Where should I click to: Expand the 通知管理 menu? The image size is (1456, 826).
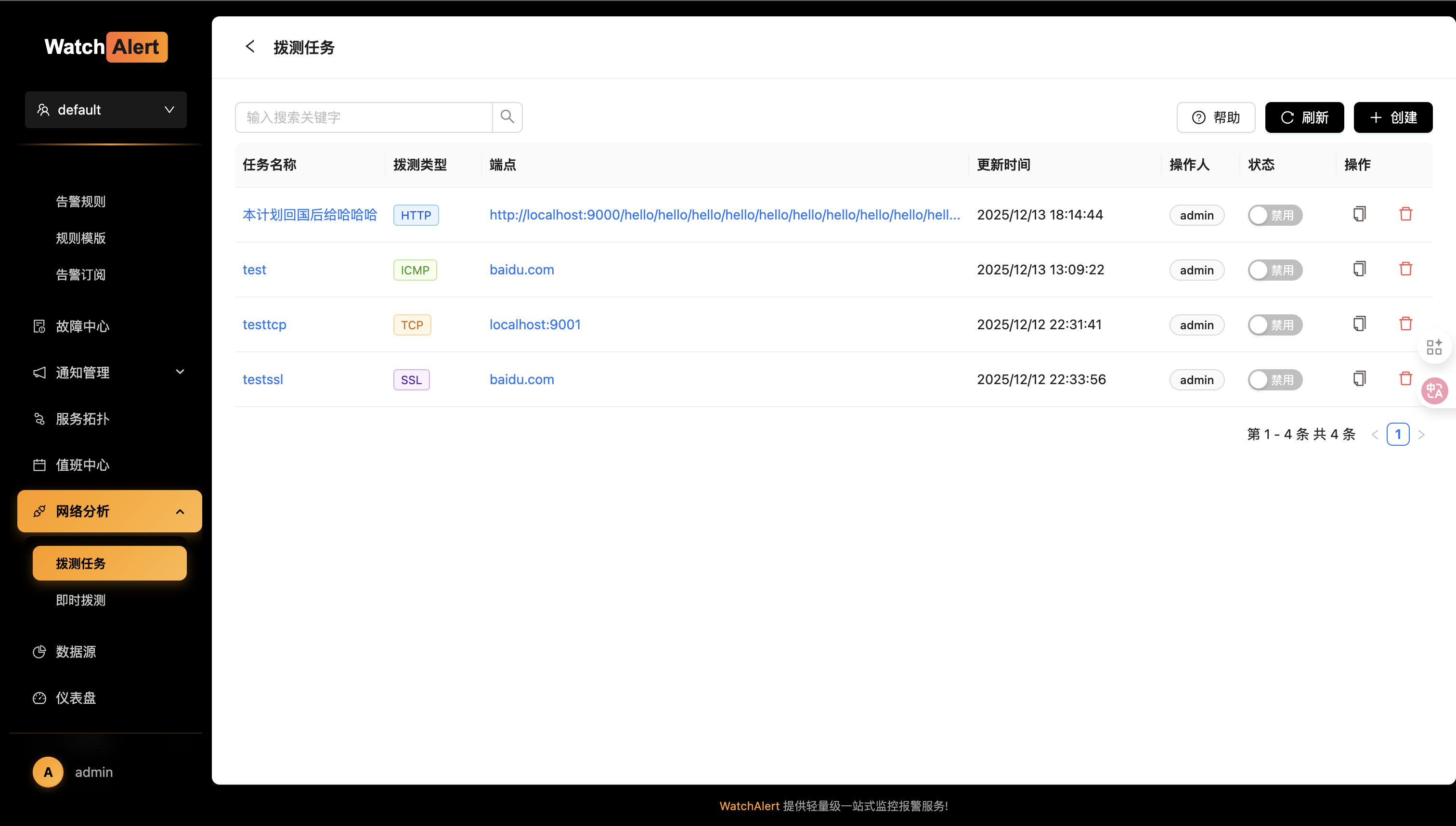pyautogui.click(x=109, y=372)
